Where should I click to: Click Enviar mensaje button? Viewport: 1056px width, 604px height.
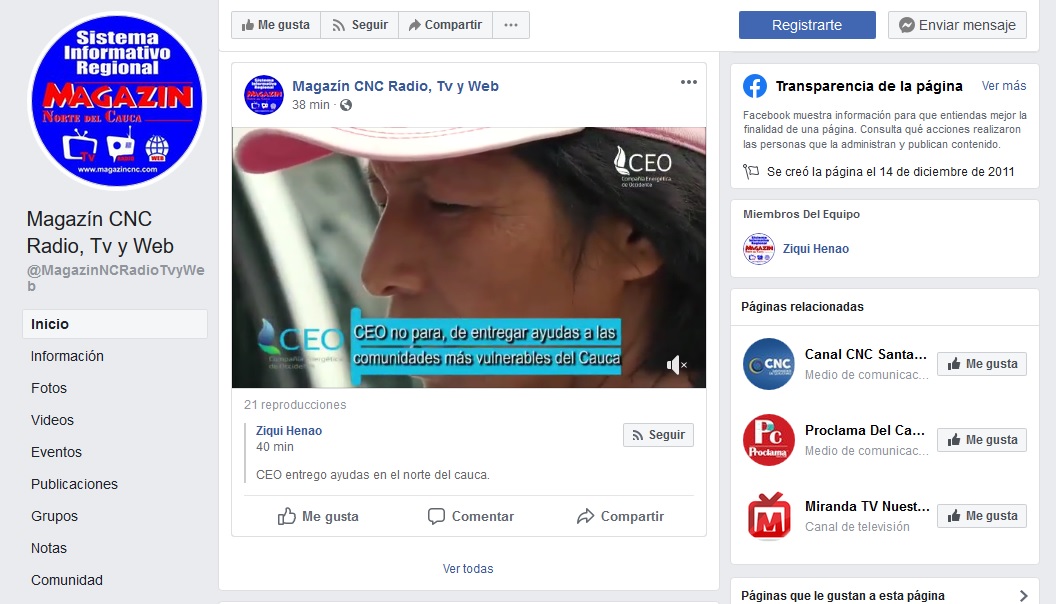click(x=957, y=25)
